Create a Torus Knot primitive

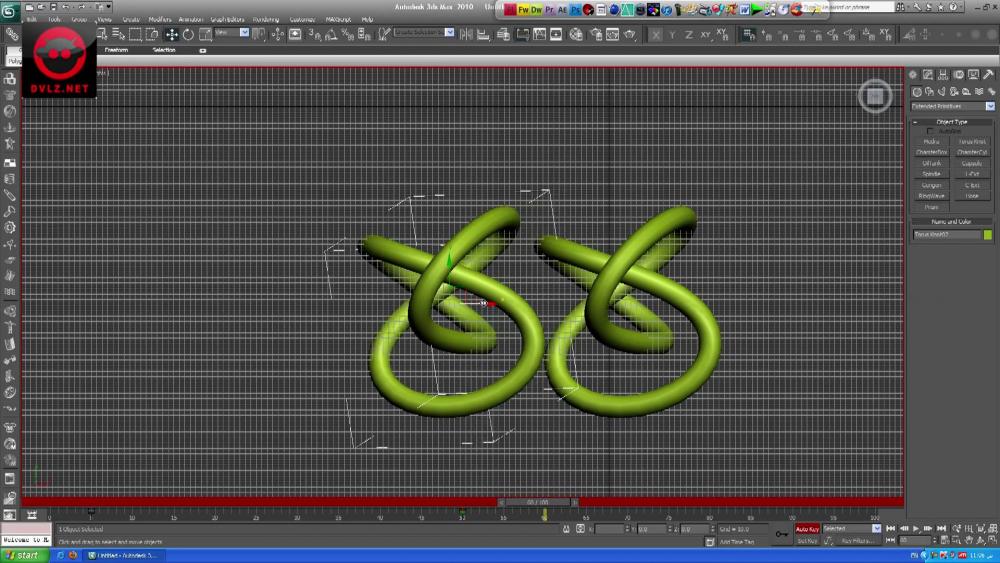pyautogui.click(x=971, y=141)
